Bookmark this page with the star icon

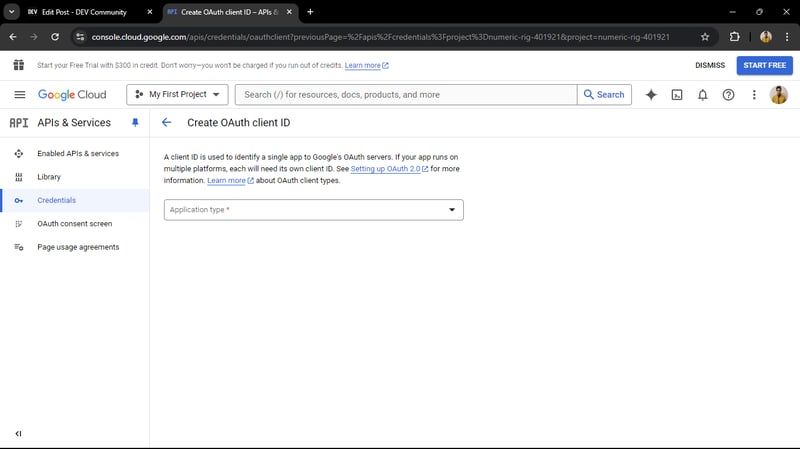(x=705, y=37)
